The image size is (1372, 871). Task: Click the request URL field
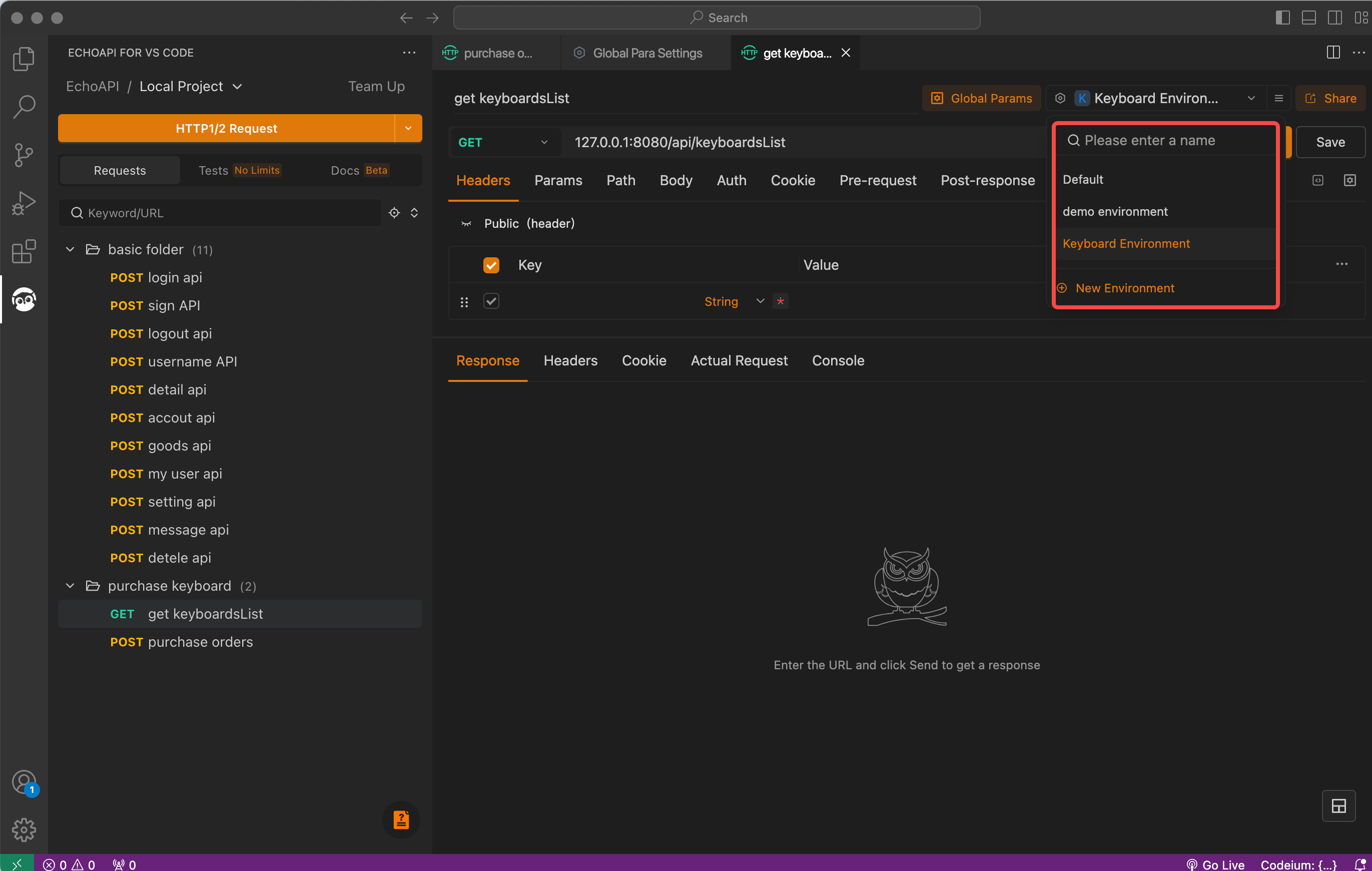pos(804,143)
